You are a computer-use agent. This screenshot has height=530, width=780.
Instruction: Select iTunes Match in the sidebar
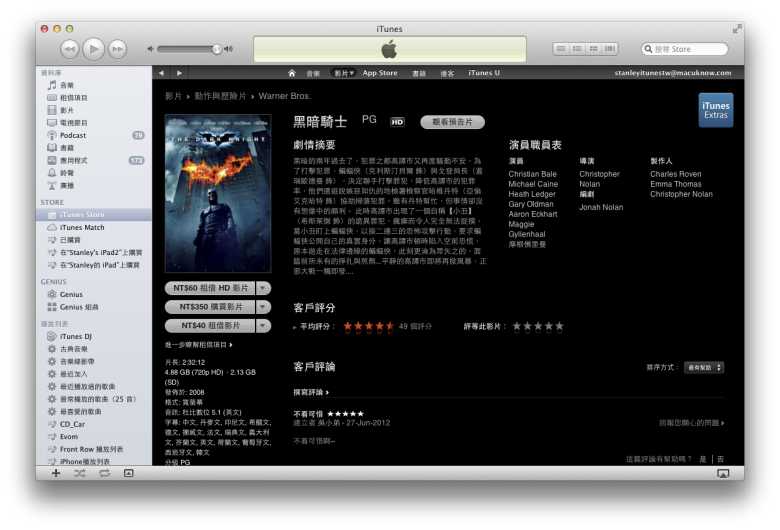pos(94,227)
